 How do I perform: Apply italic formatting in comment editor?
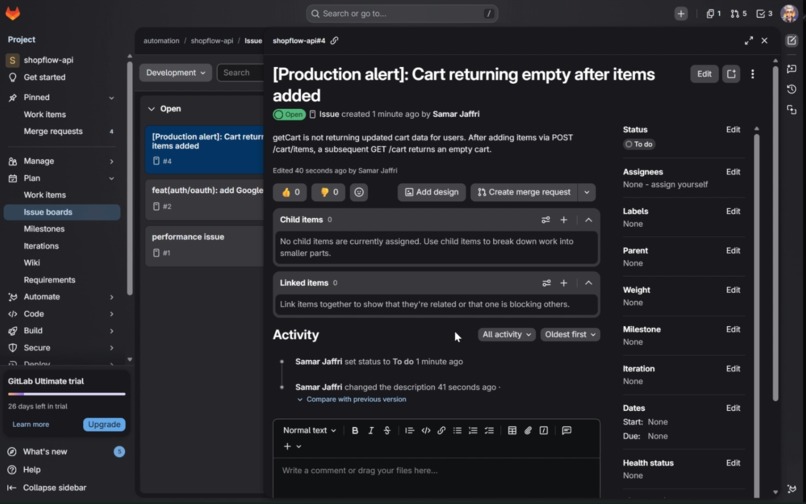371,430
